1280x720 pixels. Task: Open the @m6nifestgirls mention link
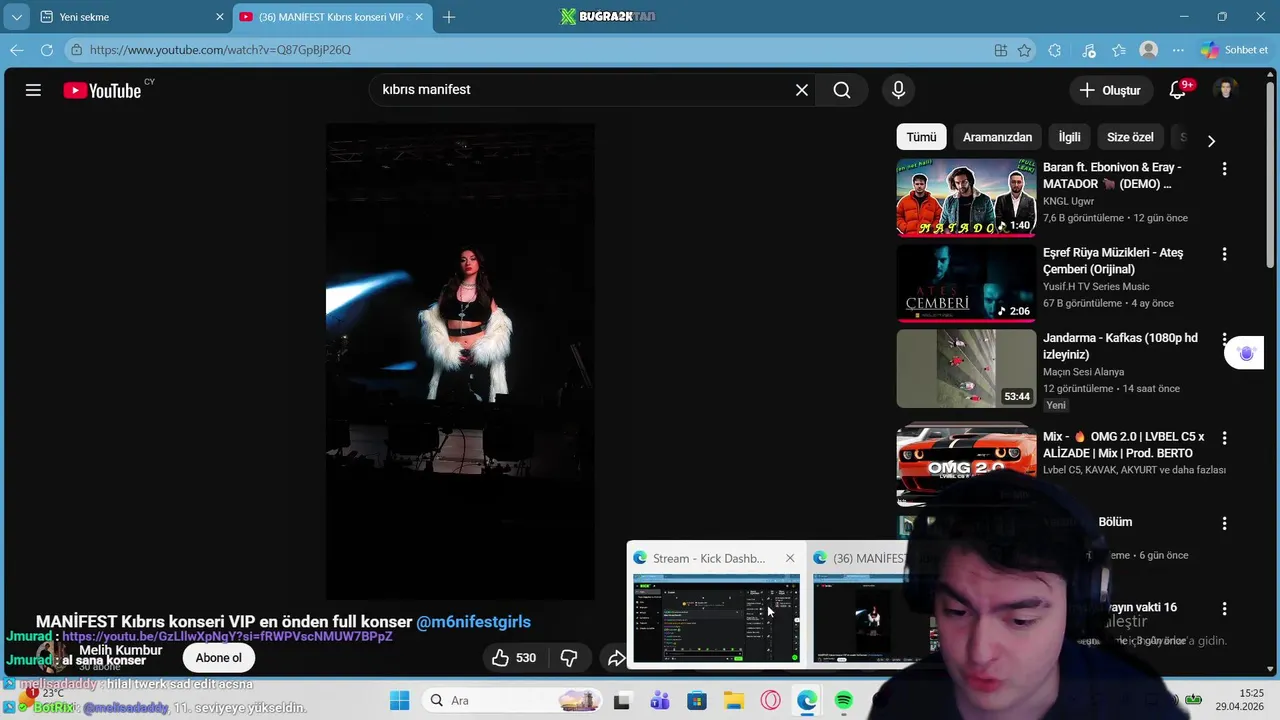(473, 622)
